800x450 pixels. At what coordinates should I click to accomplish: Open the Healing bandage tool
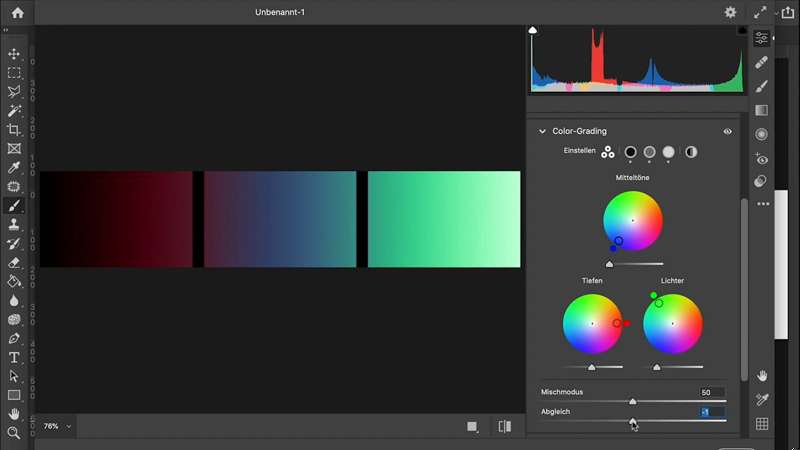(762, 62)
